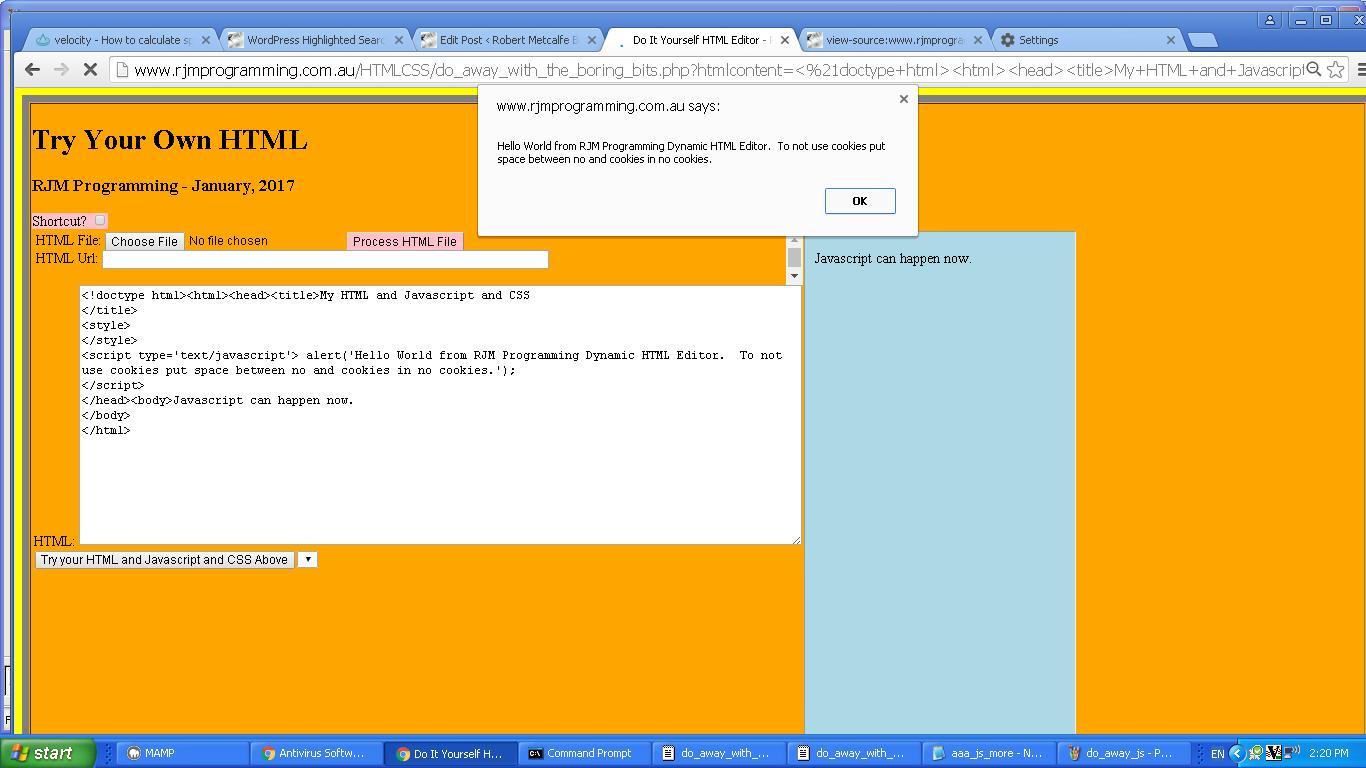The width and height of the screenshot is (1366, 768).
Task: Close the view-source tab
Action: (x=977, y=40)
